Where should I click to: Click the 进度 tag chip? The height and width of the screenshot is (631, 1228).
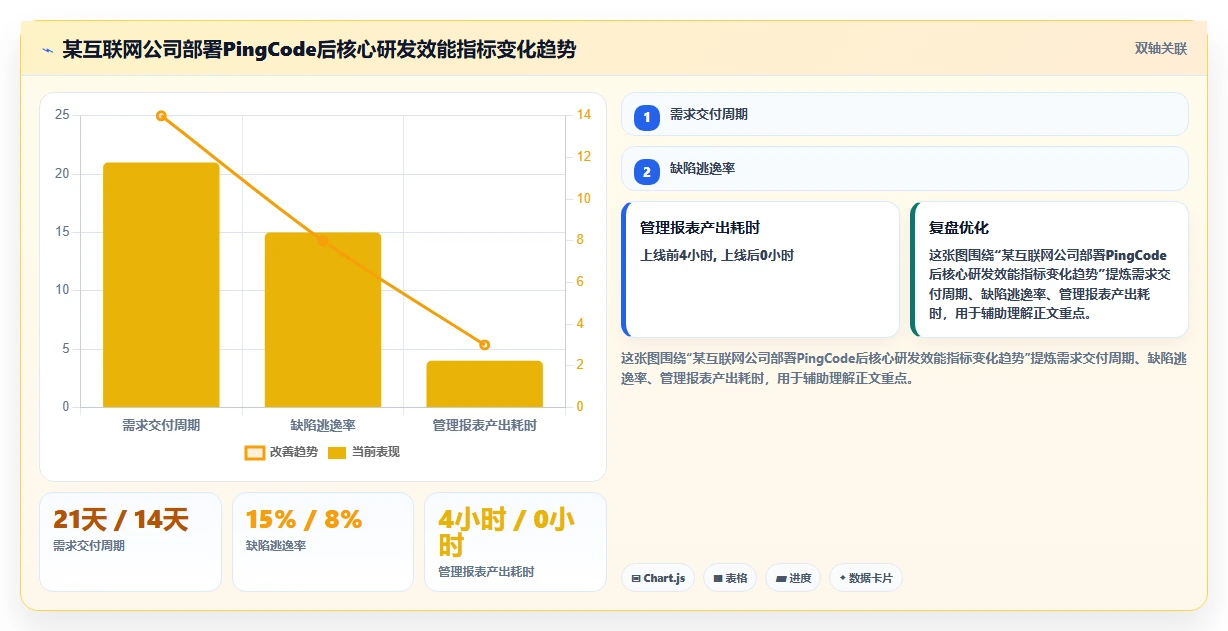point(793,578)
